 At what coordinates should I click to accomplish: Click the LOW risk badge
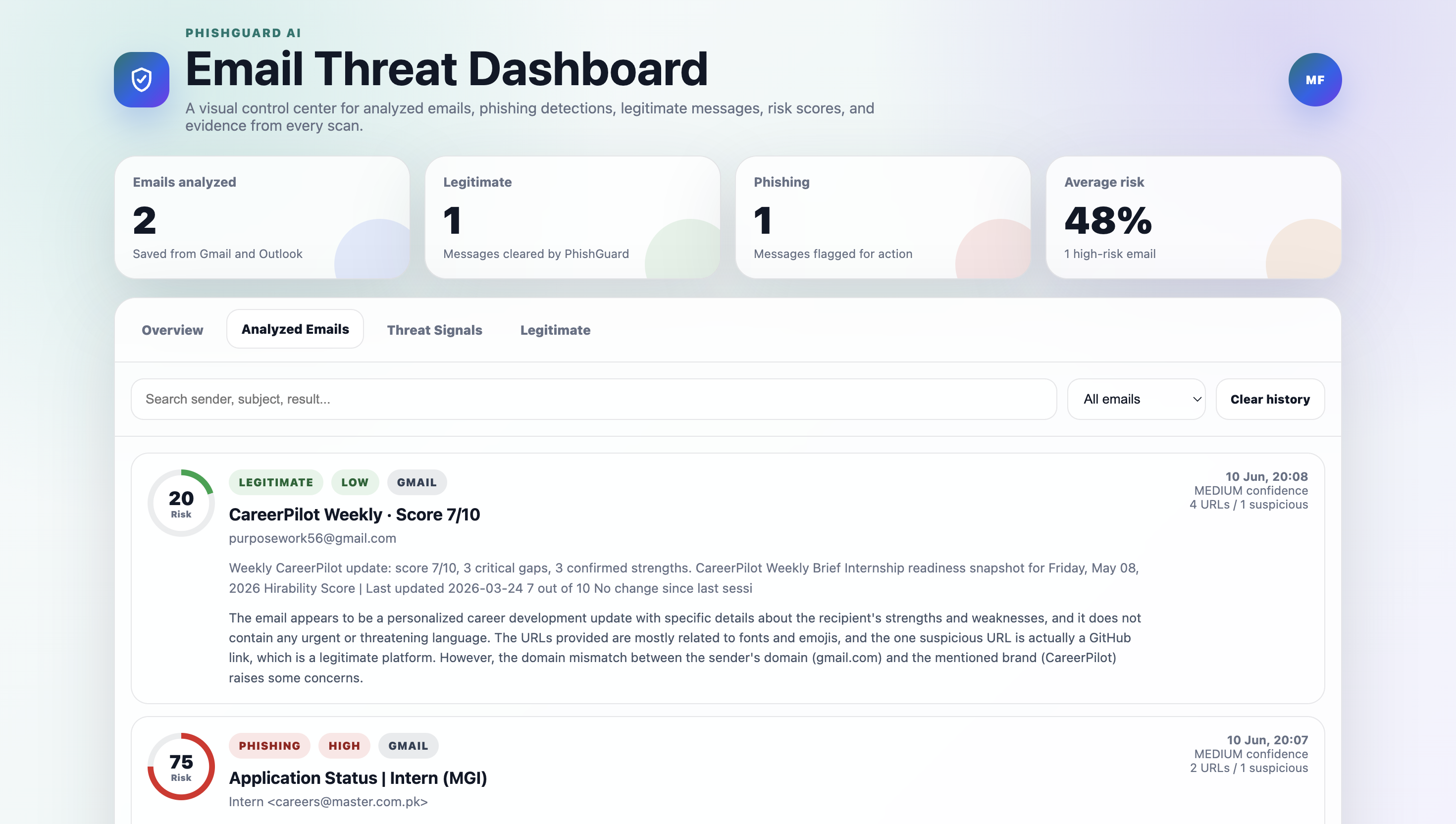coord(355,482)
